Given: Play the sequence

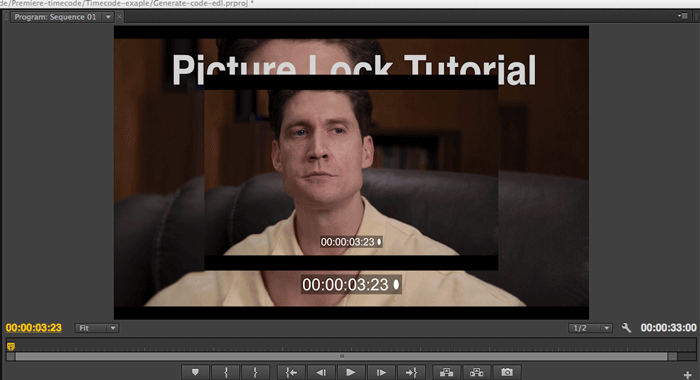Looking at the screenshot, I should [x=351, y=372].
